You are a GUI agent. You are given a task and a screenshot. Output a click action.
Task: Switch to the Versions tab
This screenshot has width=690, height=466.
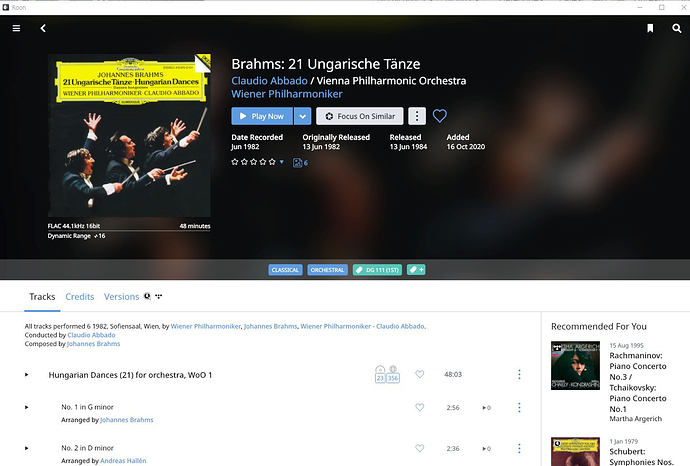click(x=121, y=297)
